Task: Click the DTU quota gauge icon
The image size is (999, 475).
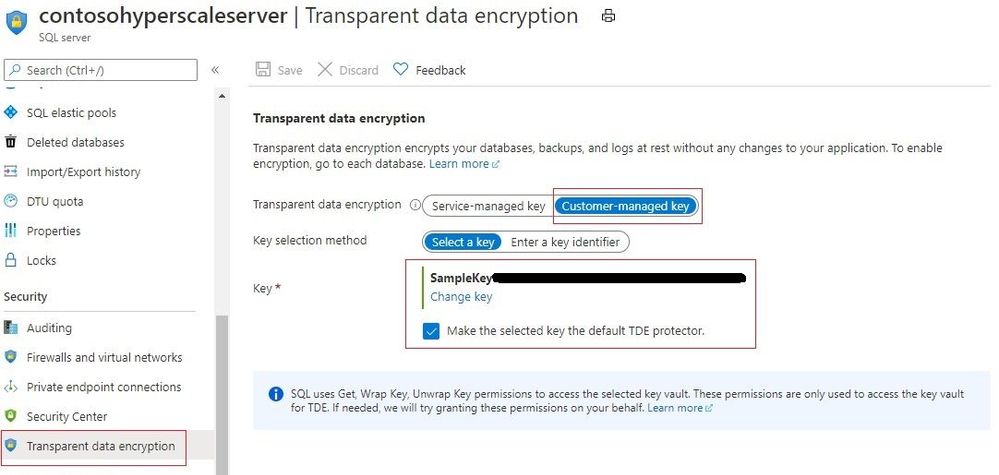Action: 11,201
